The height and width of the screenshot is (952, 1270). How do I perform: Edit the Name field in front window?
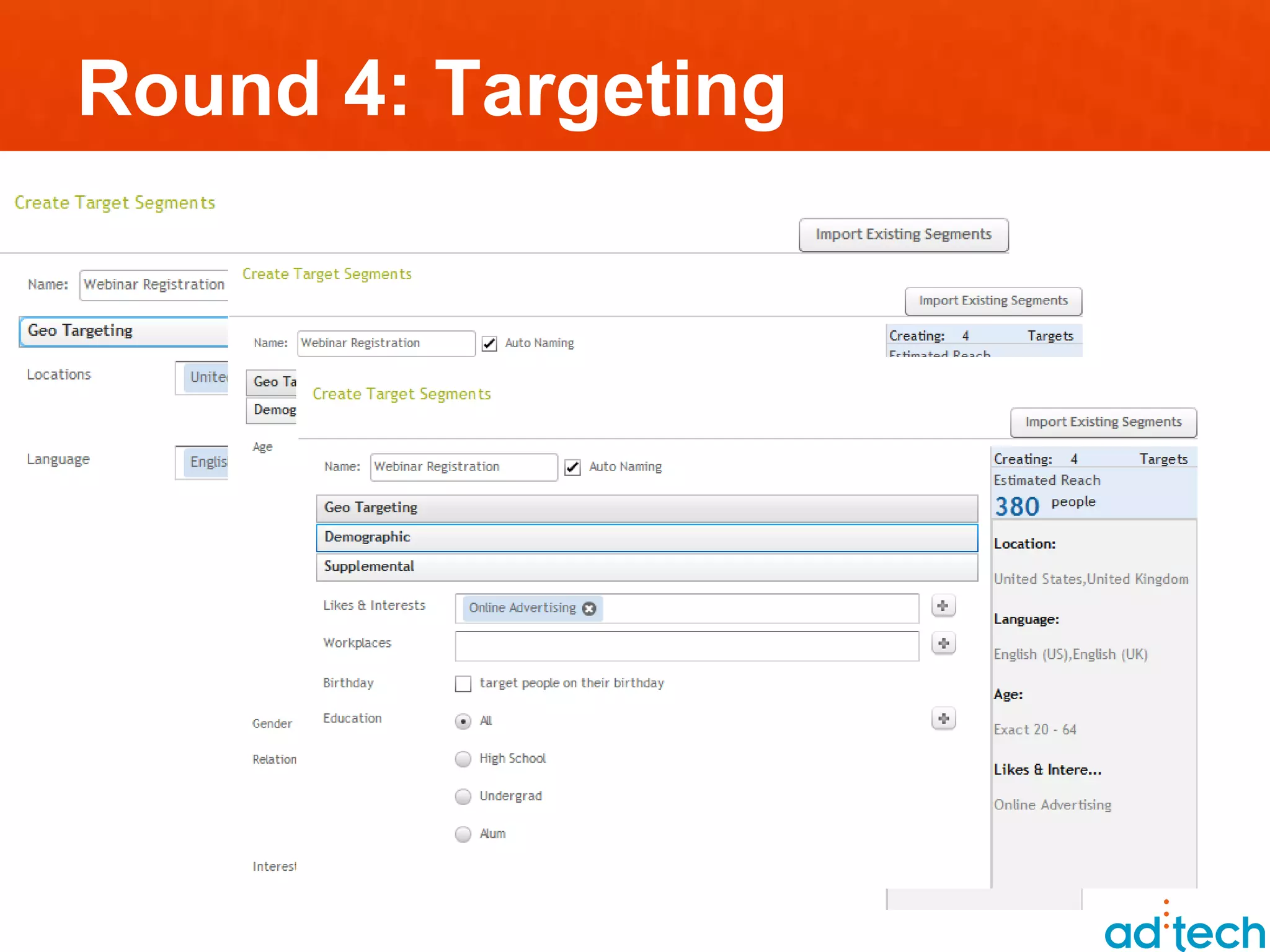(464, 467)
